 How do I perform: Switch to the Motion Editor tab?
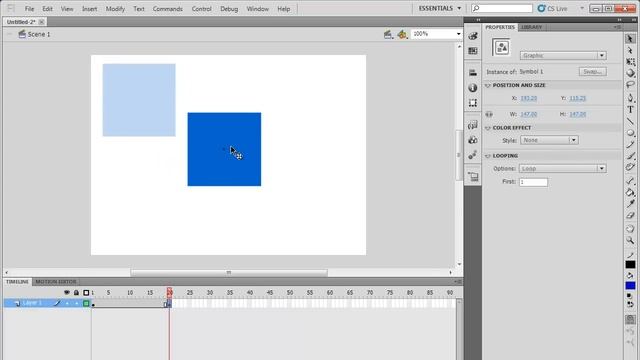tap(56, 282)
